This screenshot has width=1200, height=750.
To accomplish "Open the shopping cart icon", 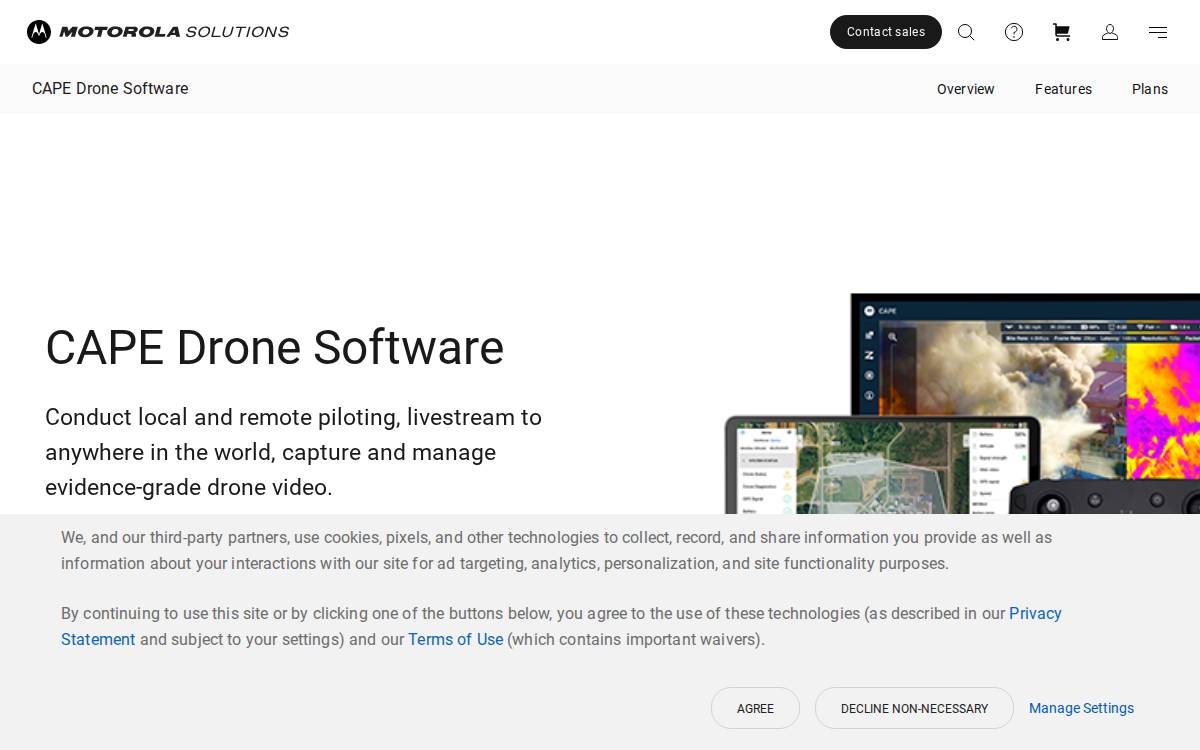I will pos(1062,32).
